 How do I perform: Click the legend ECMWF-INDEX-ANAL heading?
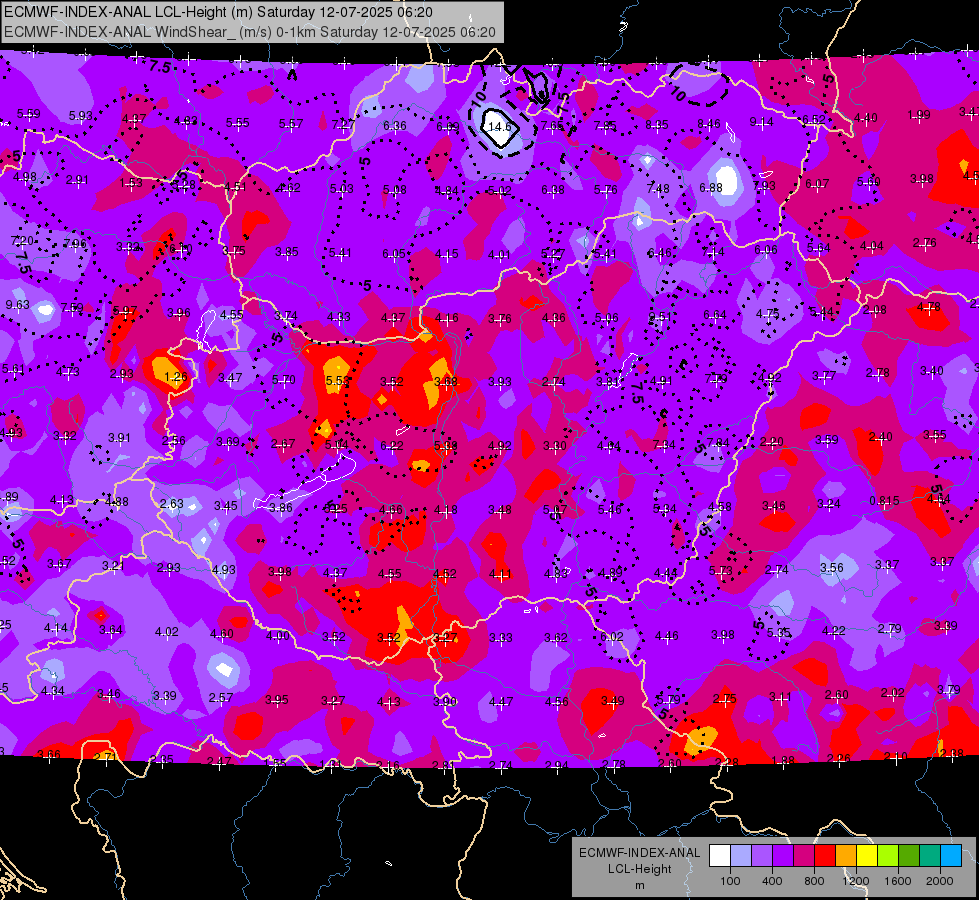(639, 853)
